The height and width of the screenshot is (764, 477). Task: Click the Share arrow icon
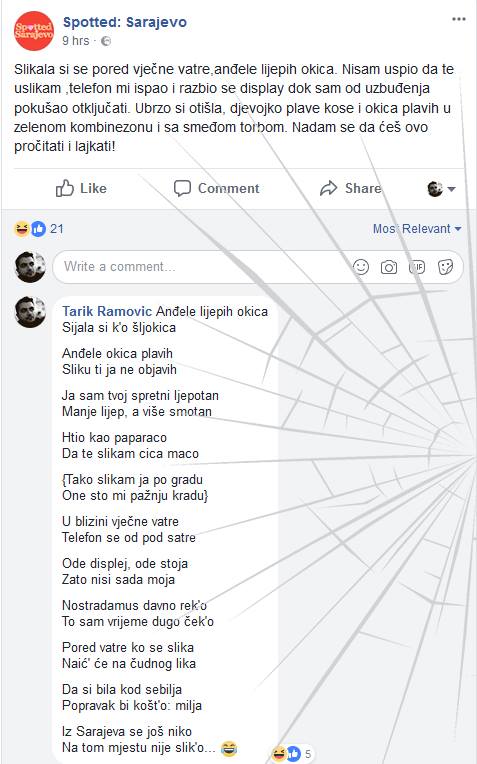click(328, 188)
